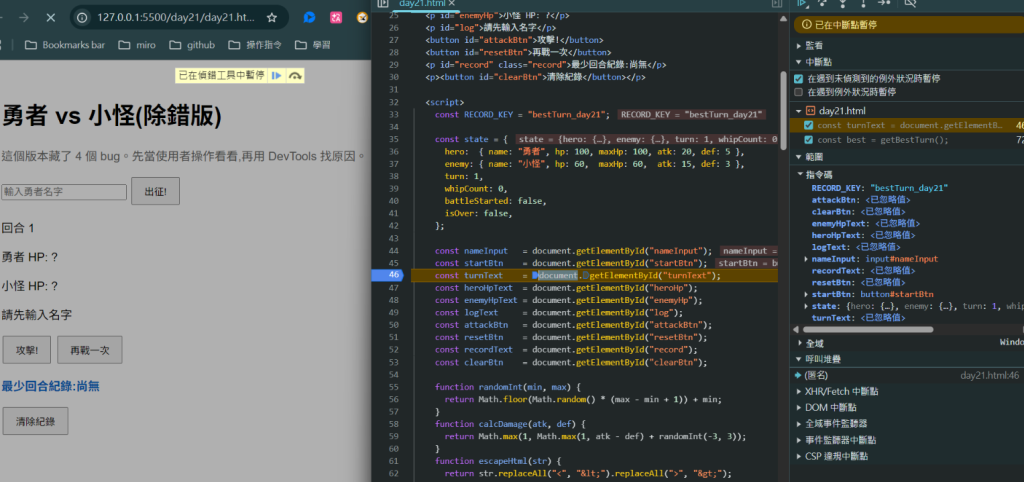The height and width of the screenshot is (482, 1024).
Task: Expand state object in scope panel
Action: pos(807,306)
